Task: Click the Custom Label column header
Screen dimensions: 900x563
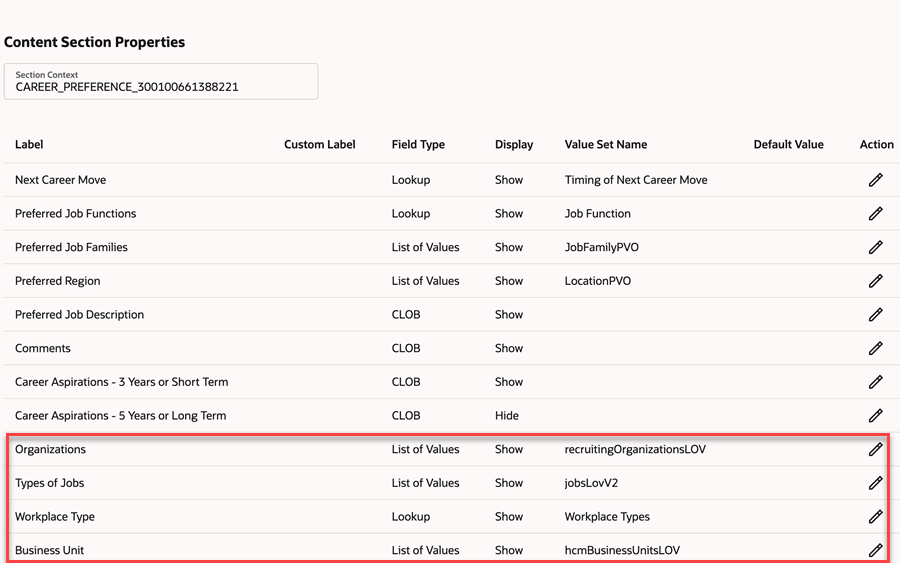Action: (320, 145)
